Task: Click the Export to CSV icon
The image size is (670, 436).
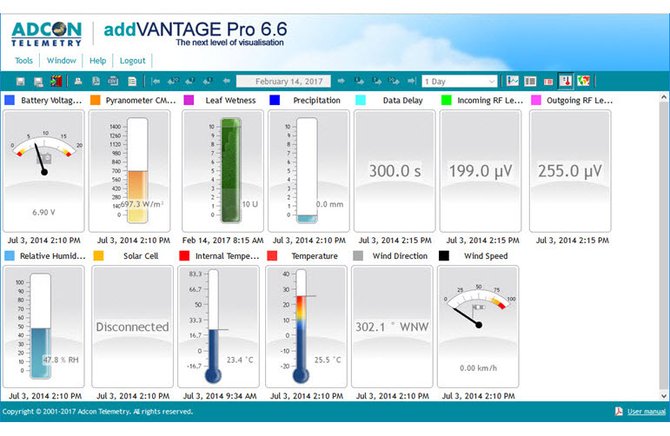Action: [x=113, y=81]
